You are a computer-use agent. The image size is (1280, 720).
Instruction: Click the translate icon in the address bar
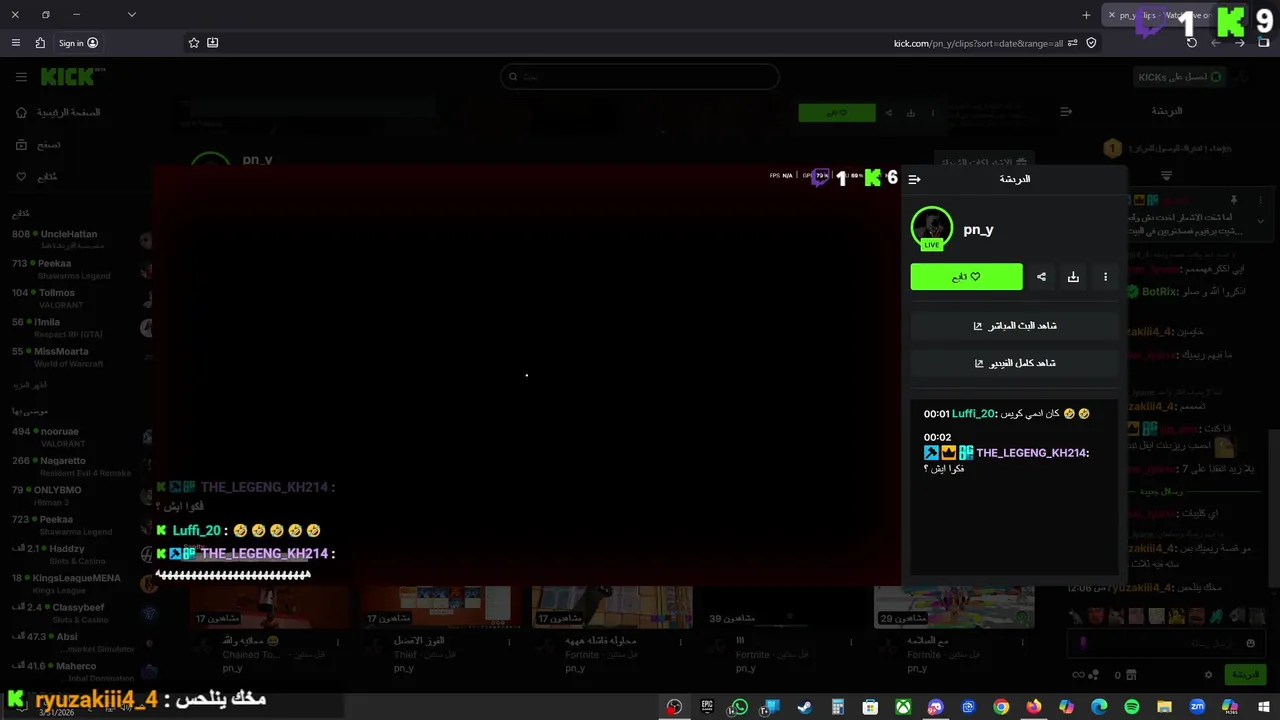(1073, 43)
